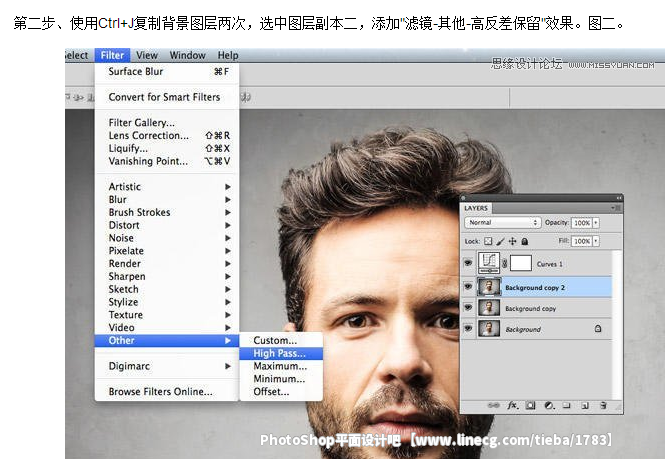Image resolution: width=668 pixels, height=459 pixels.
Task: Open the Normal blend mode dropdown
Action: pos(503,222)
